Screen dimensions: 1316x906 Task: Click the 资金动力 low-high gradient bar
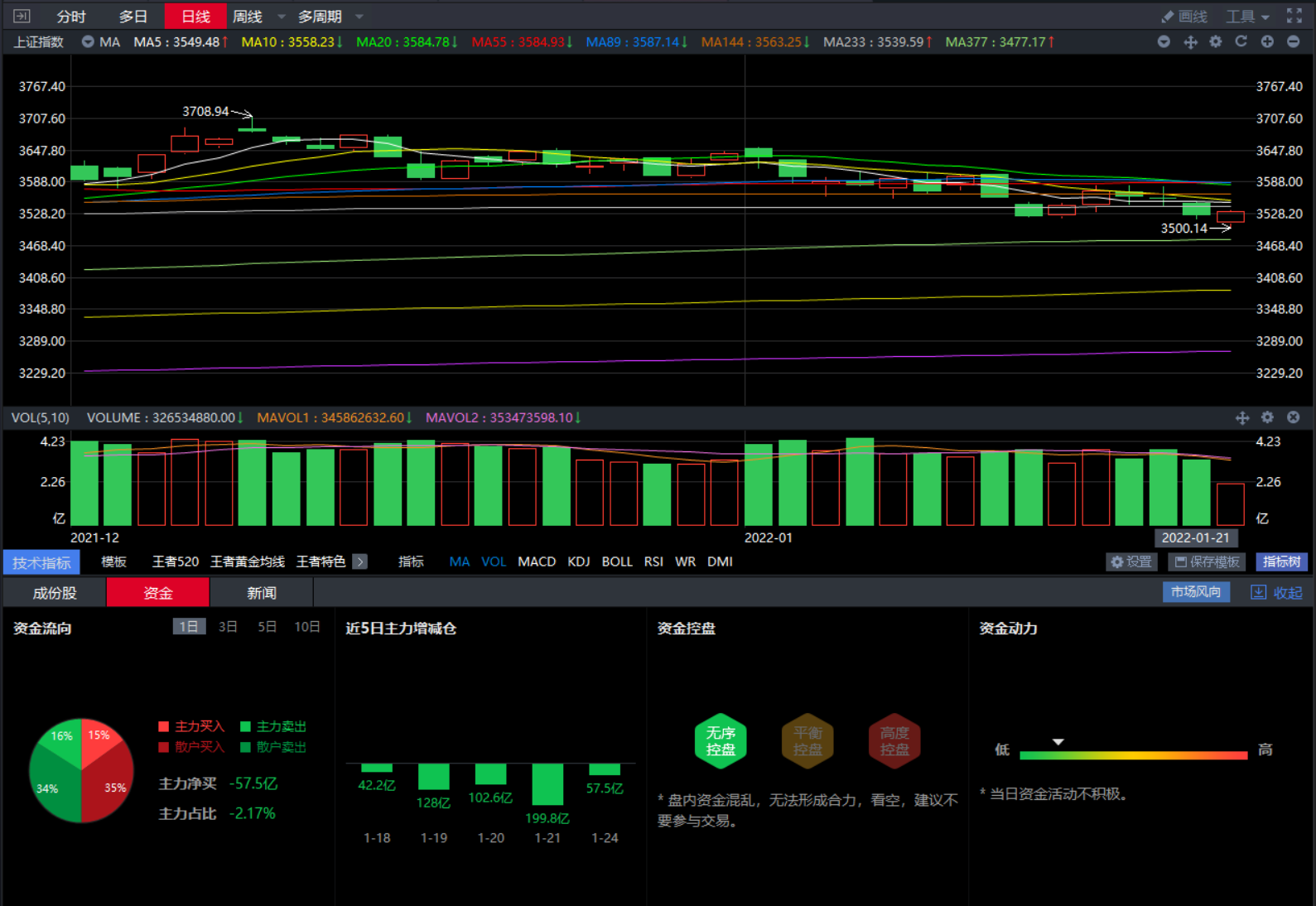(1133, 754)
